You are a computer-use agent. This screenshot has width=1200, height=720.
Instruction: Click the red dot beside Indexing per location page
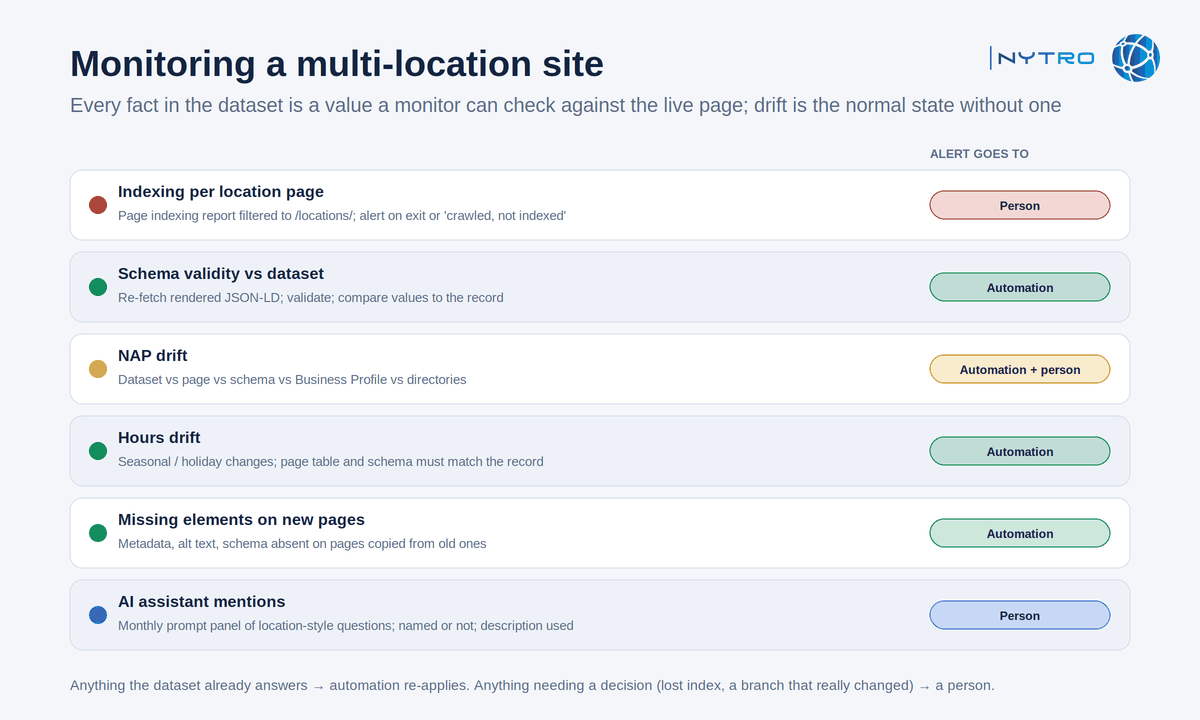[x=98, y=205]
